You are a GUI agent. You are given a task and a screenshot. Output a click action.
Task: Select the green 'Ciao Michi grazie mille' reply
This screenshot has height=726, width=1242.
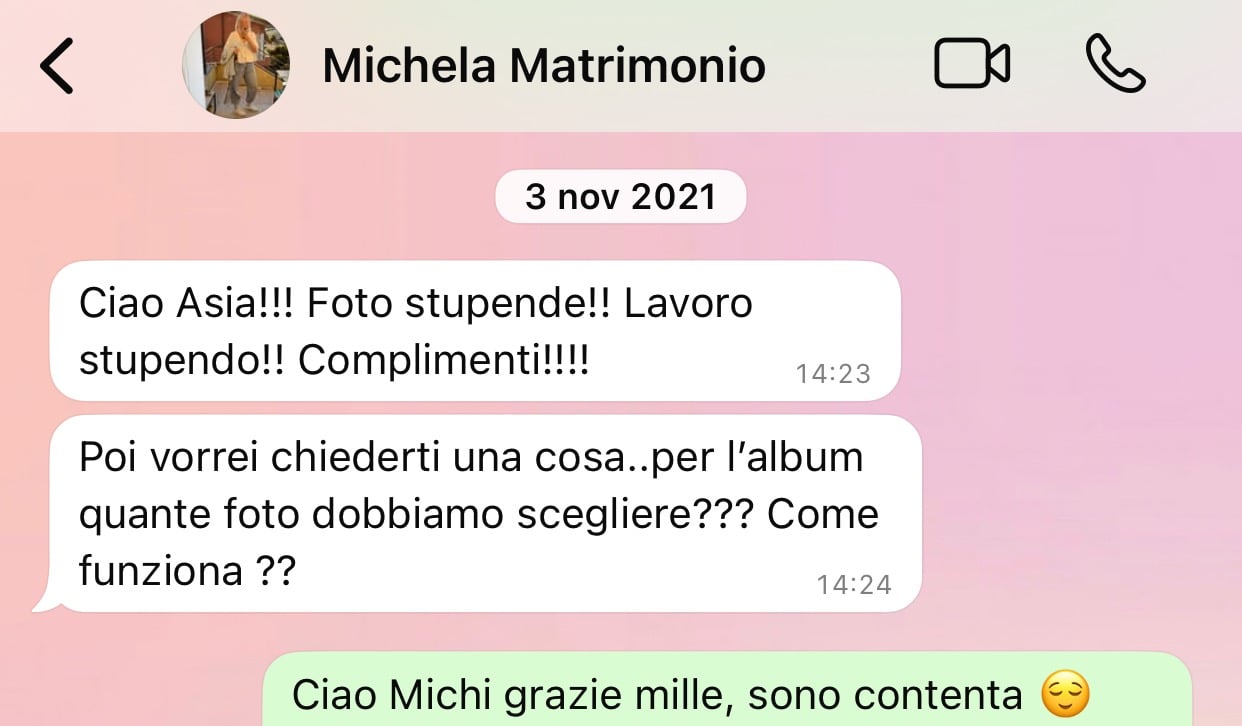coord(727,690)
